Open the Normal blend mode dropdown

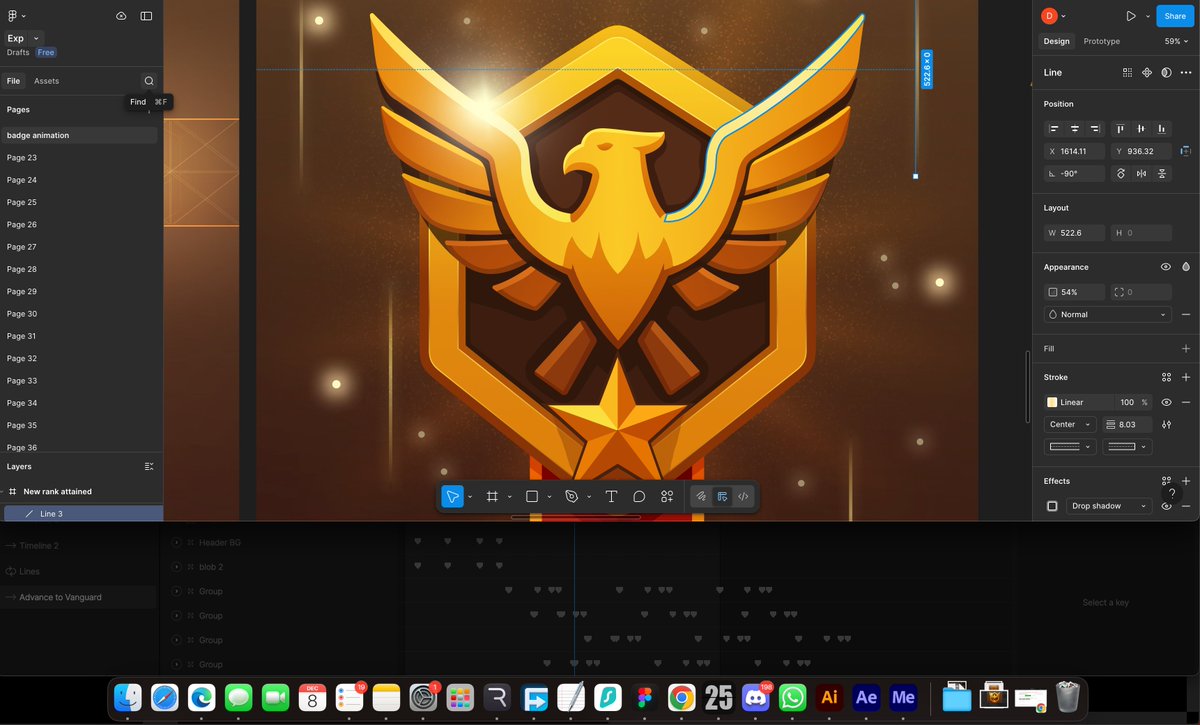(1107, 314)
